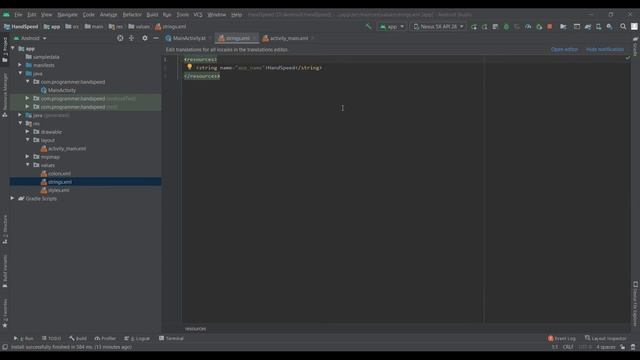Open the Run tool window button
Screen dimensions: 640x360
coord(24,338)
